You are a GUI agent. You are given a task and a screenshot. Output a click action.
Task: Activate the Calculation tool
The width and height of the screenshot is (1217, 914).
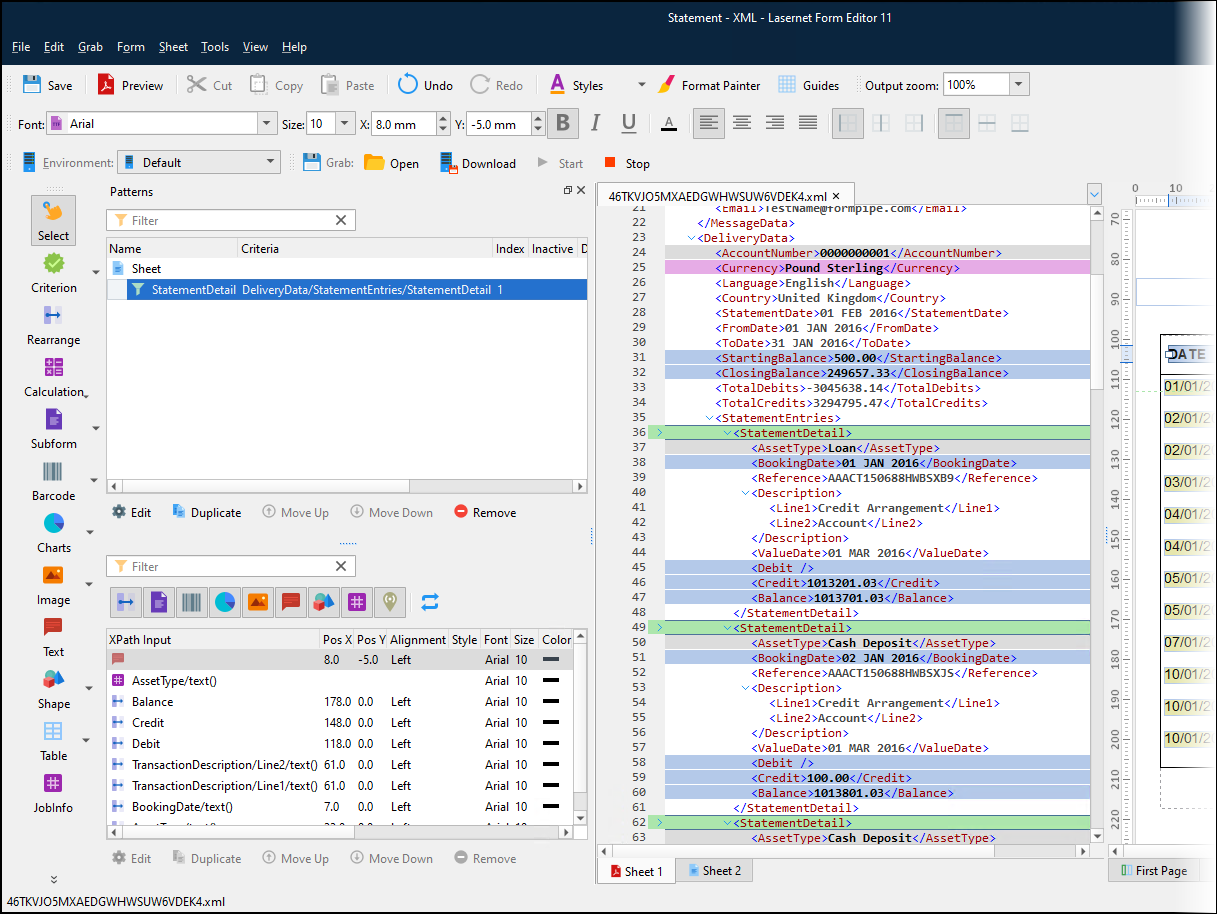[53, 376]
